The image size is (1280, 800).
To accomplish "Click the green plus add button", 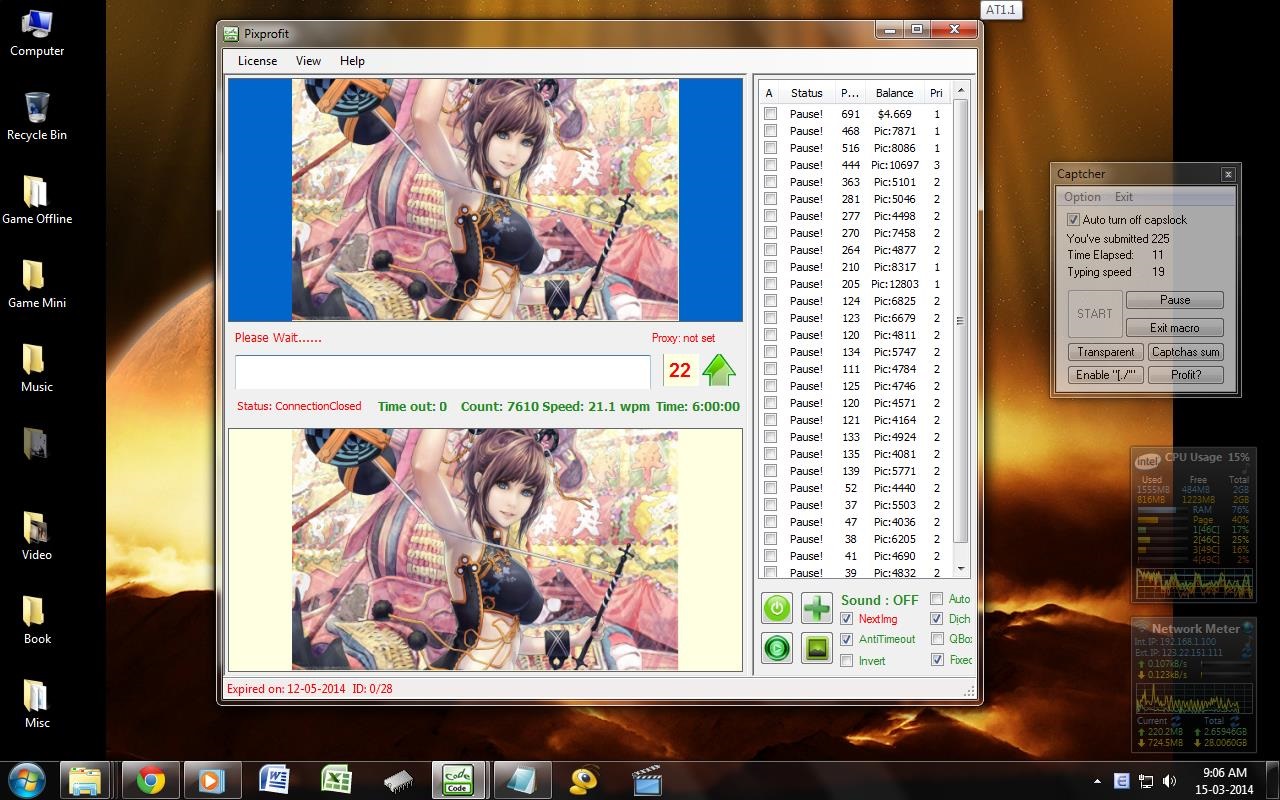I will [817, 608].
